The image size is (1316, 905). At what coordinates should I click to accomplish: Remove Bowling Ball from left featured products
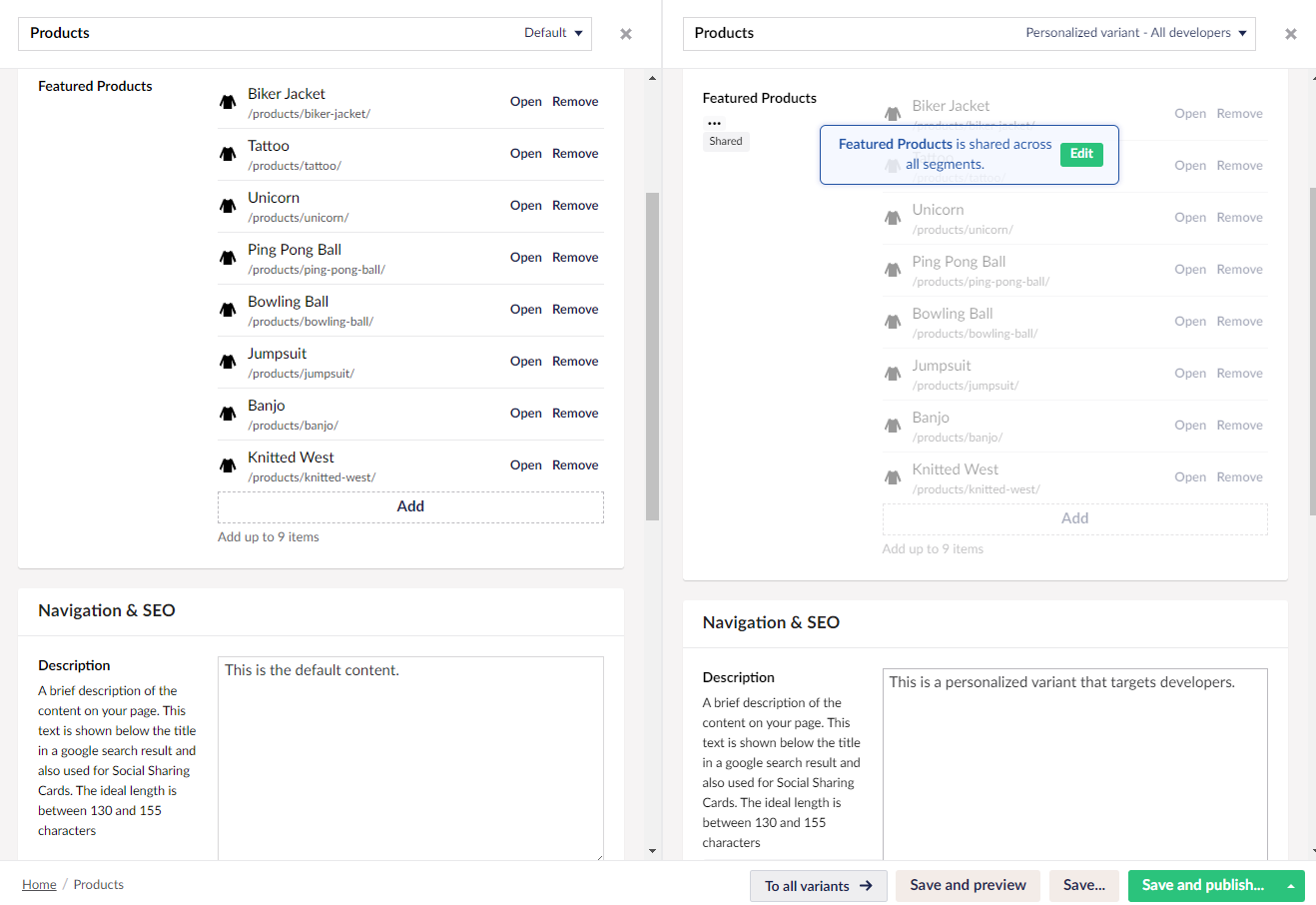[x=575, y=310]
